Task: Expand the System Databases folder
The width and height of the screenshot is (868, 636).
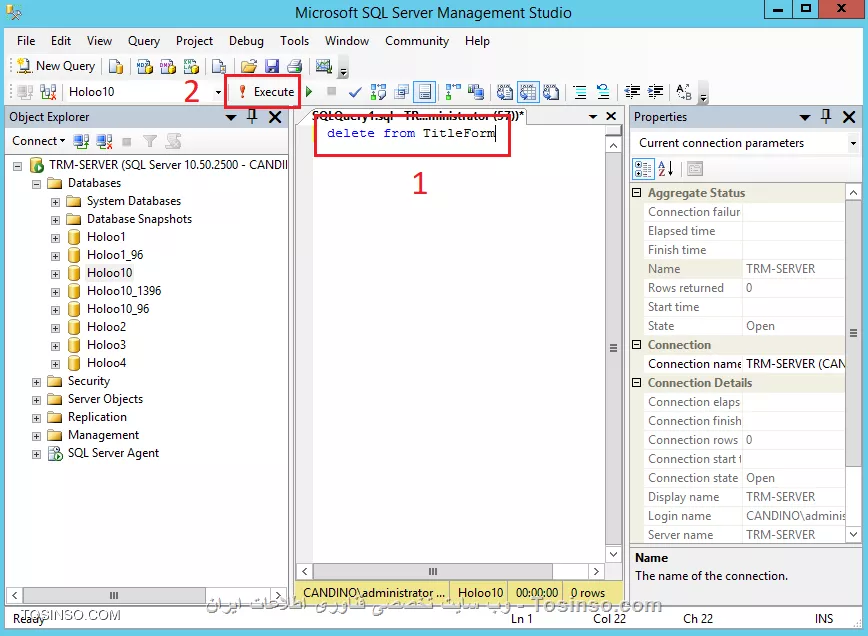Action: point(55,202)
